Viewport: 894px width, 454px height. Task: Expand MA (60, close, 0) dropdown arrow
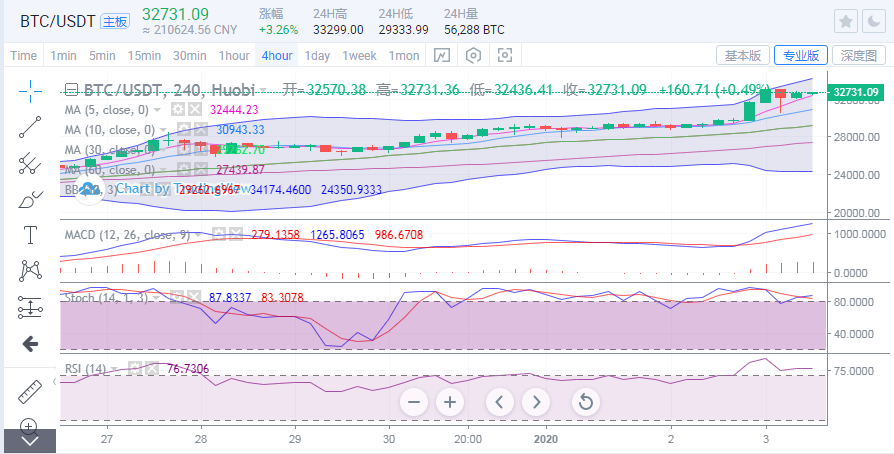[162, 169]
